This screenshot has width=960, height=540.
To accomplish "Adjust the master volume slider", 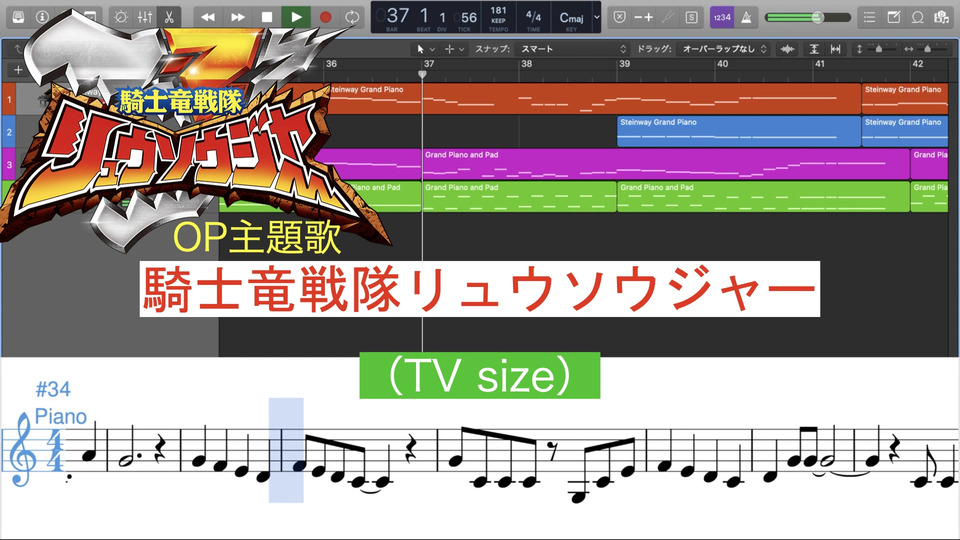I will click(808, 18).
